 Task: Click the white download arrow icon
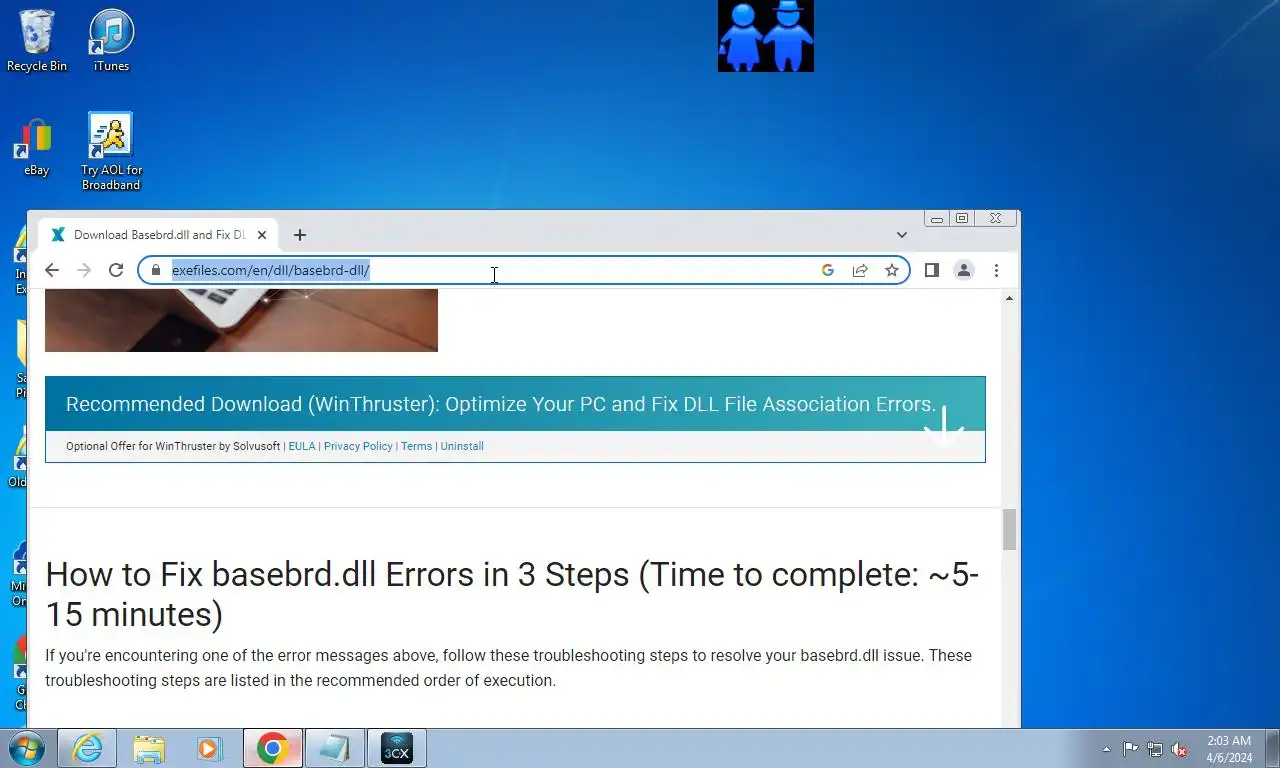coord(944,426)
